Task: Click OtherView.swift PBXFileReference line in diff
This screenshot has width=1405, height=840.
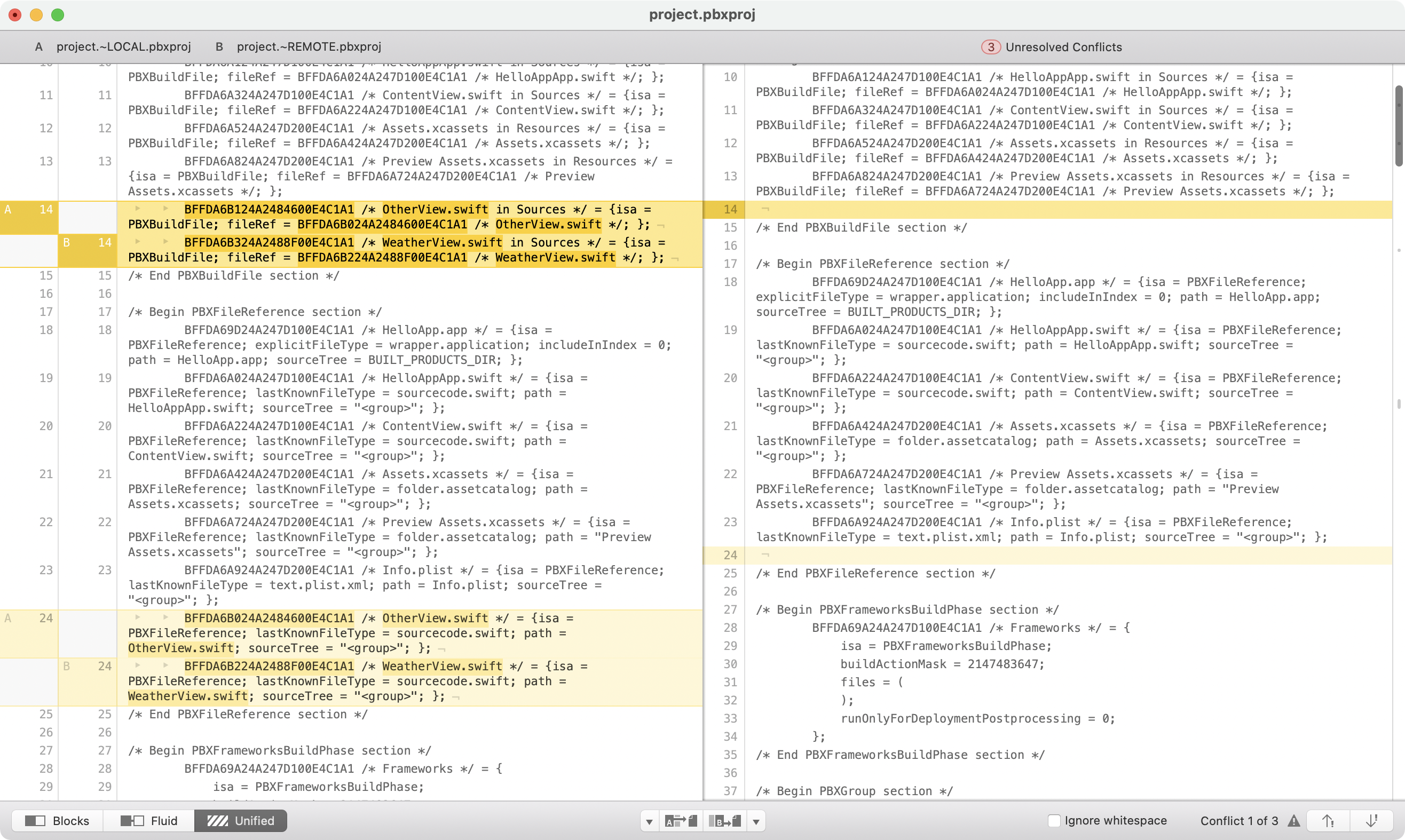Action: coord(410,633)
